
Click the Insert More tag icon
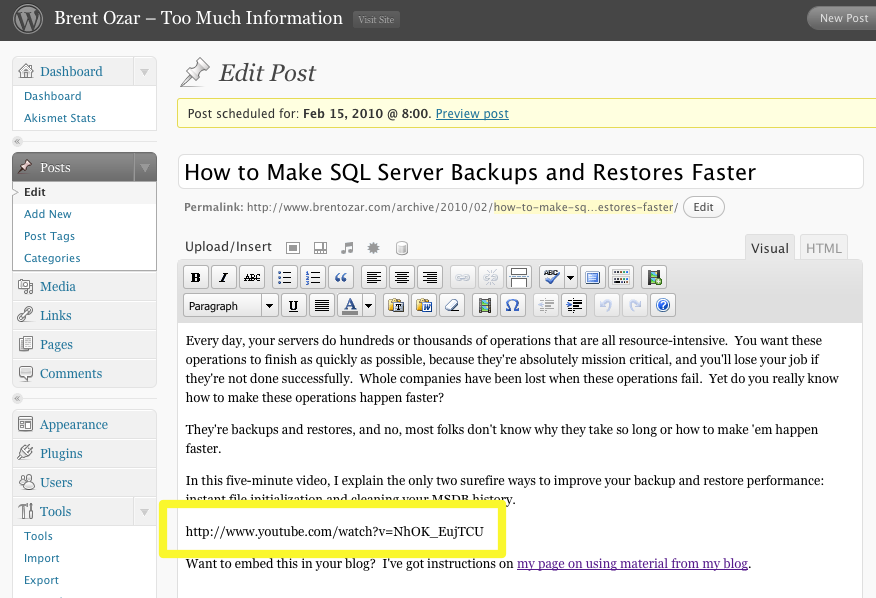(x=519, y=278)
